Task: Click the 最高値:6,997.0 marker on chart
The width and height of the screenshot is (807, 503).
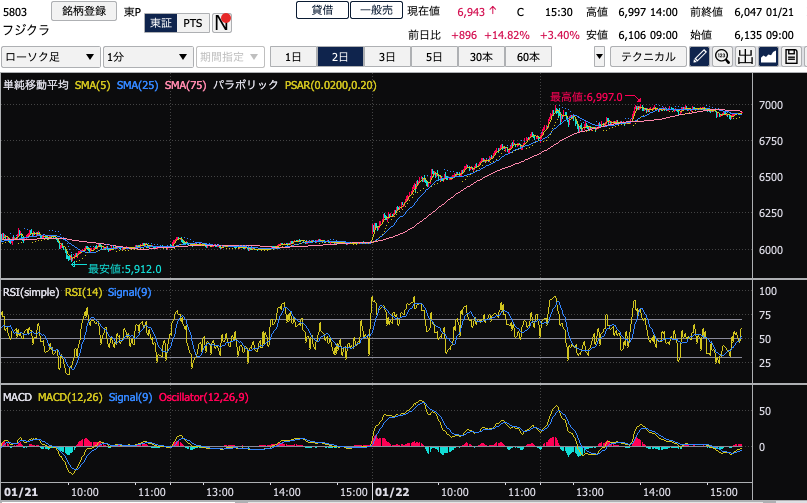Action: pos(586,97)
